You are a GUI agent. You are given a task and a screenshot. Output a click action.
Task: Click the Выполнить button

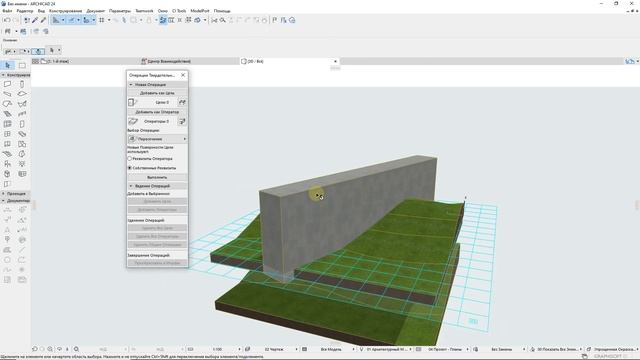pos(158,177)
